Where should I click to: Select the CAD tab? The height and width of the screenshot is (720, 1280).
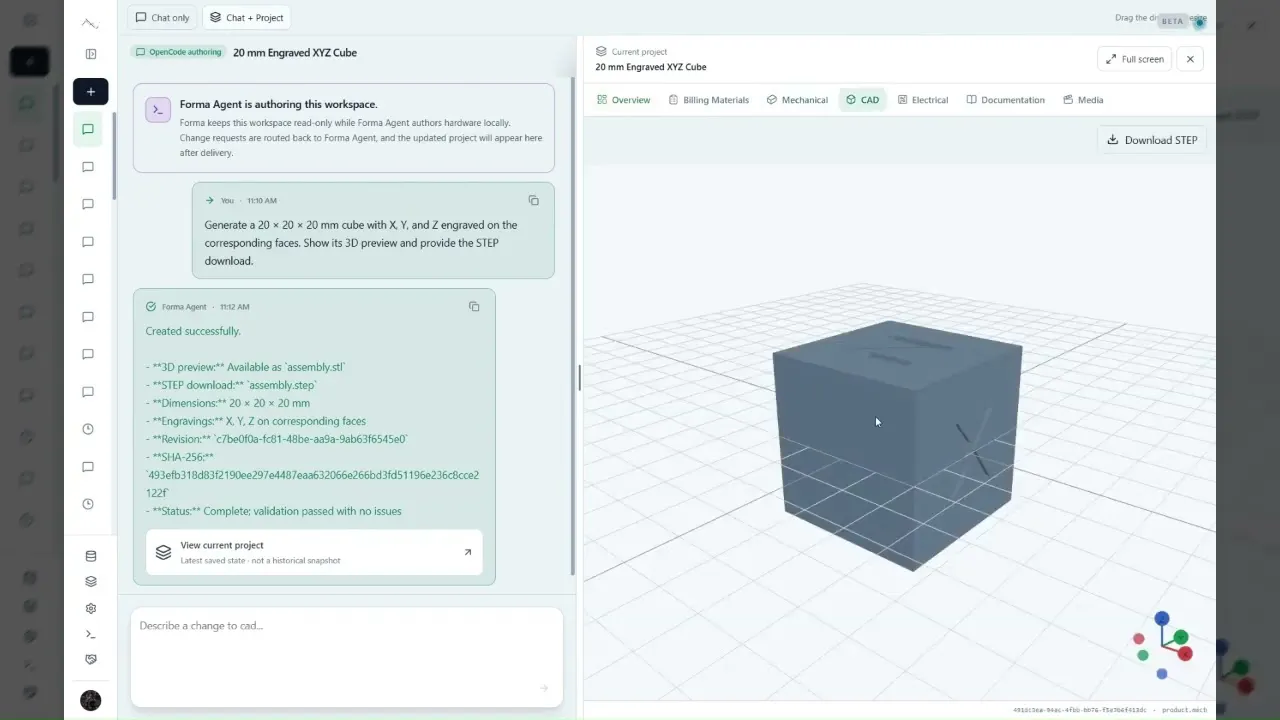862,100
